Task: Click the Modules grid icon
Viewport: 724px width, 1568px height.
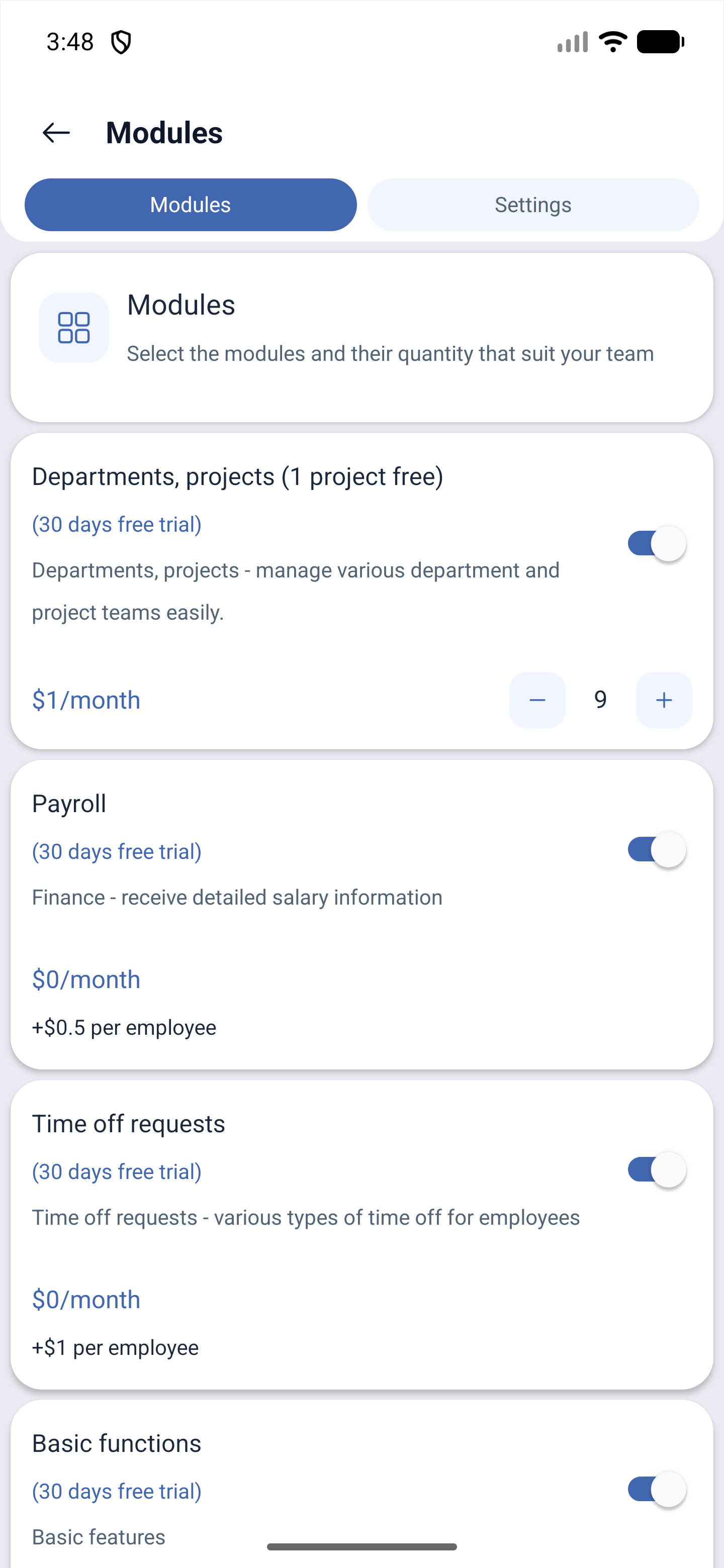Action: pos(74,328)
